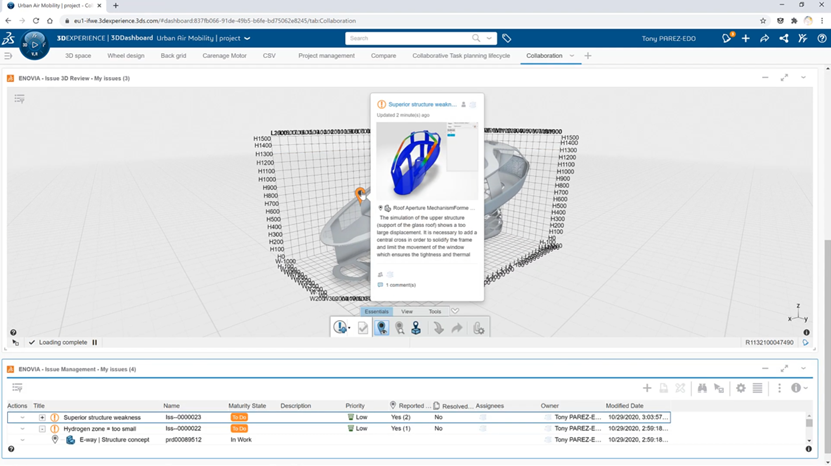This screenshot has width=831, height=466.
Task: Open the Collaborative Task planning lifecycle tab
Action: pos(461,56)
